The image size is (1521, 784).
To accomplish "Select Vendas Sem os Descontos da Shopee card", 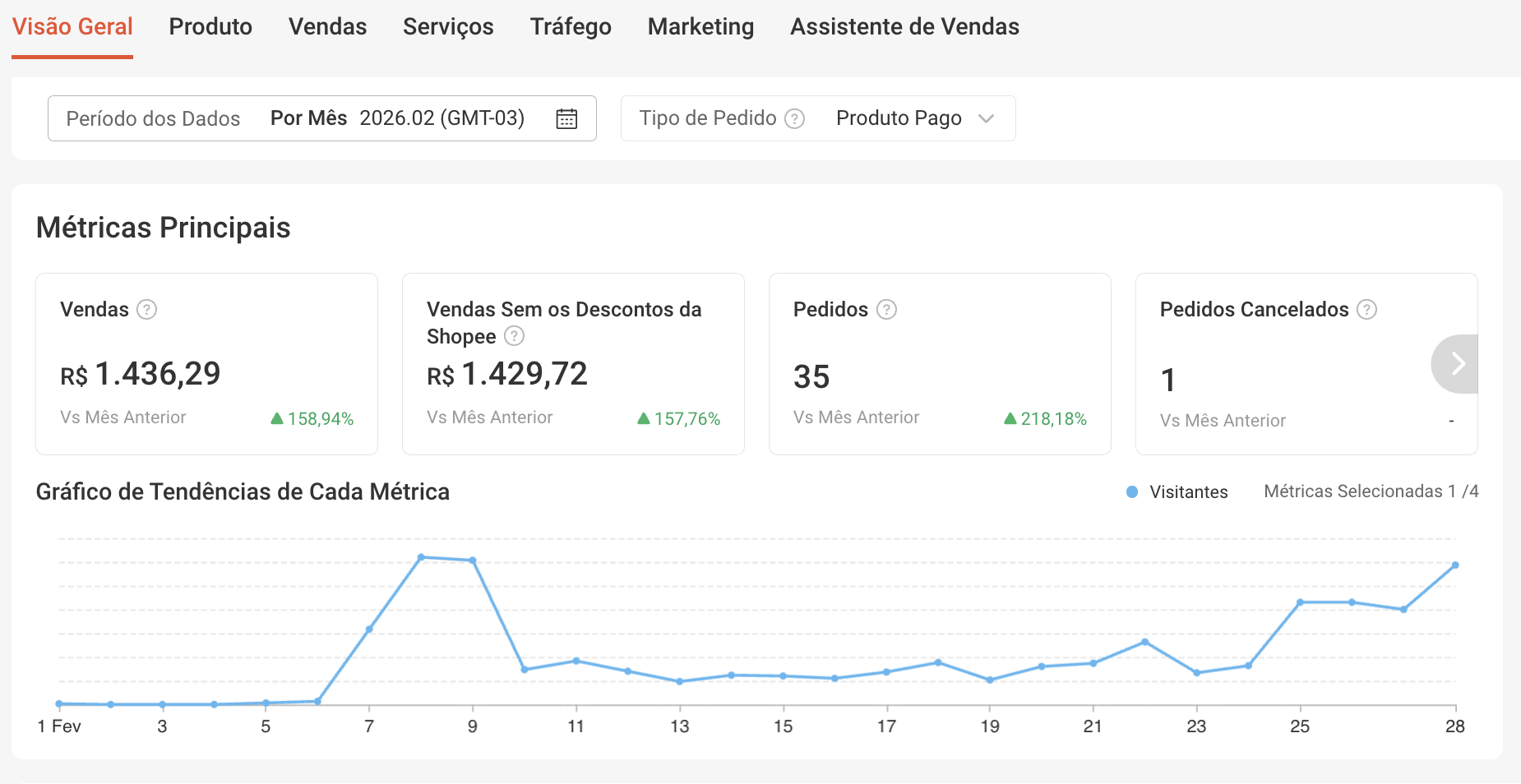I will (x=573, y=364).
